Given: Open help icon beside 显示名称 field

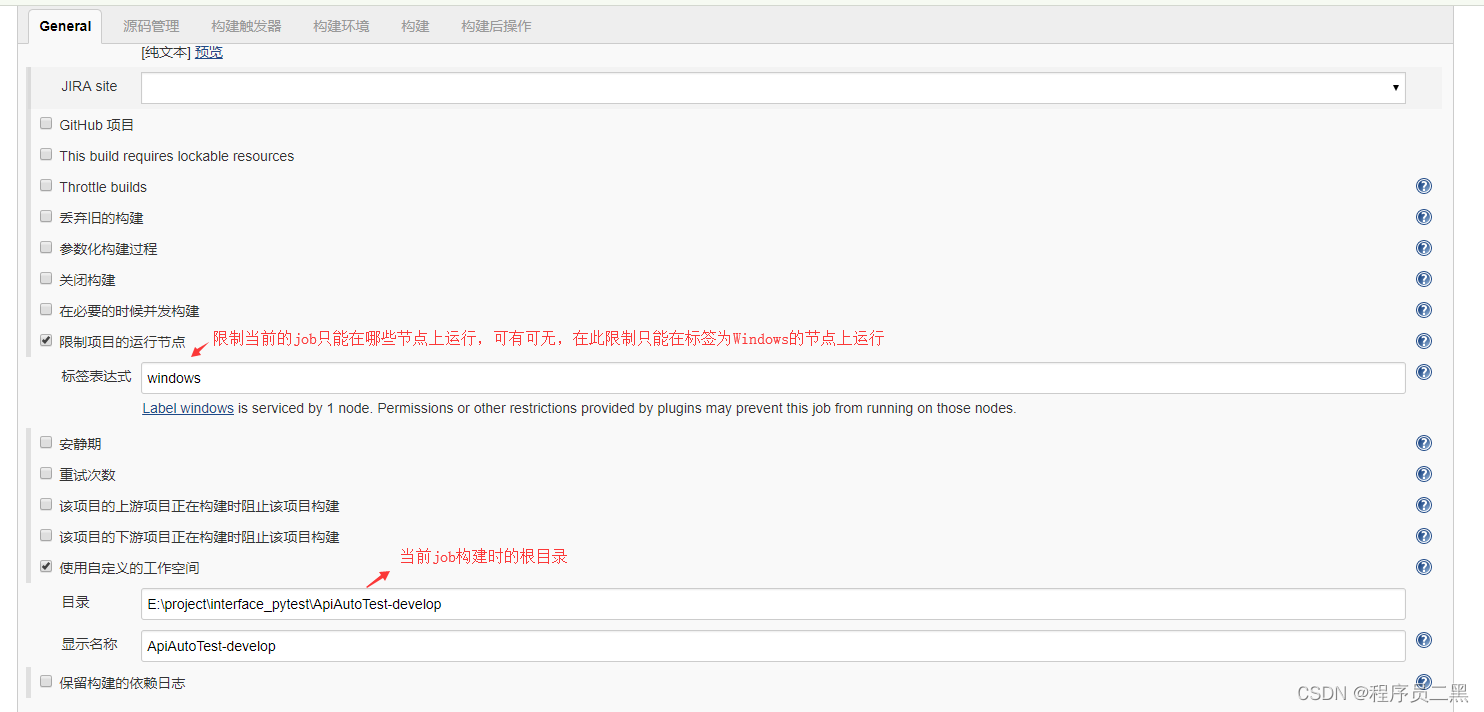Looking at the screenshot, I should (1424, 640).
